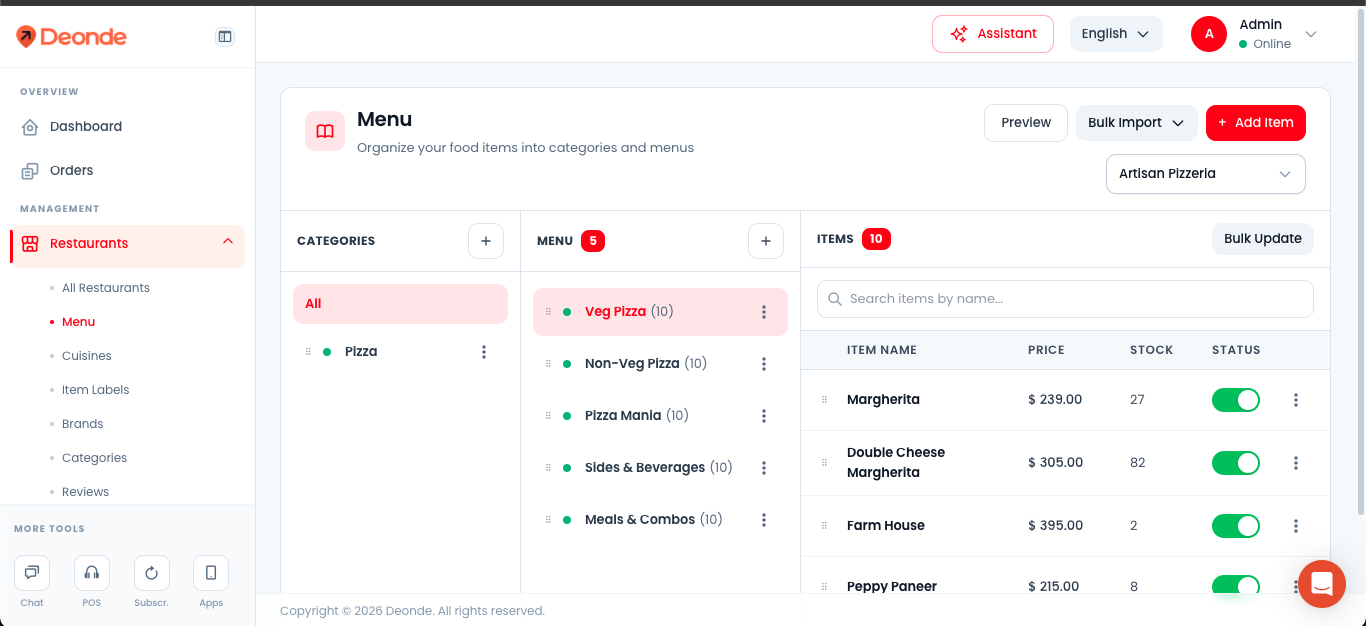The width and height of the screenshot is (1366, 626).
Task: Disable Margherita item status toggle
Action: pyautogui.click(x=1236, y=400)
